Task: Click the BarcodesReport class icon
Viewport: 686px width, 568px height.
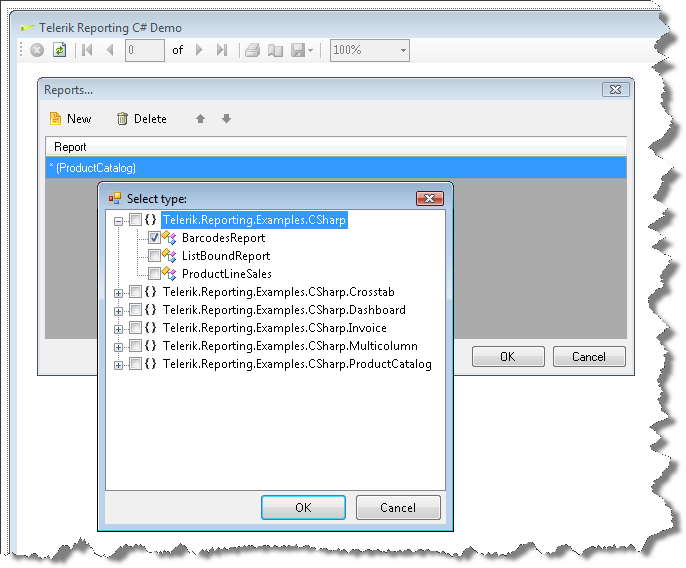Action: (169, 238)
